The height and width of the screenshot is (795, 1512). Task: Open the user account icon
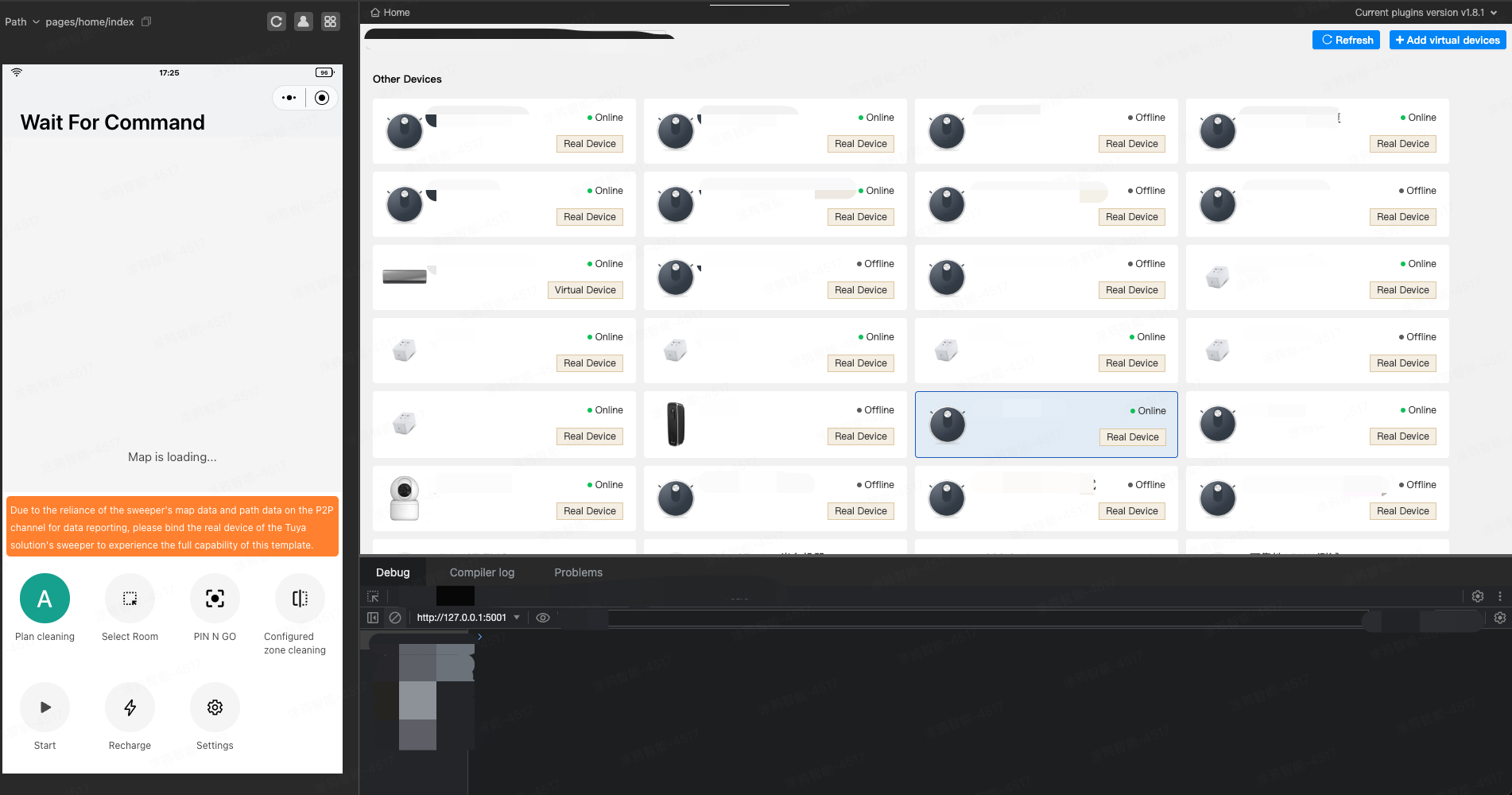coord(303,21)
